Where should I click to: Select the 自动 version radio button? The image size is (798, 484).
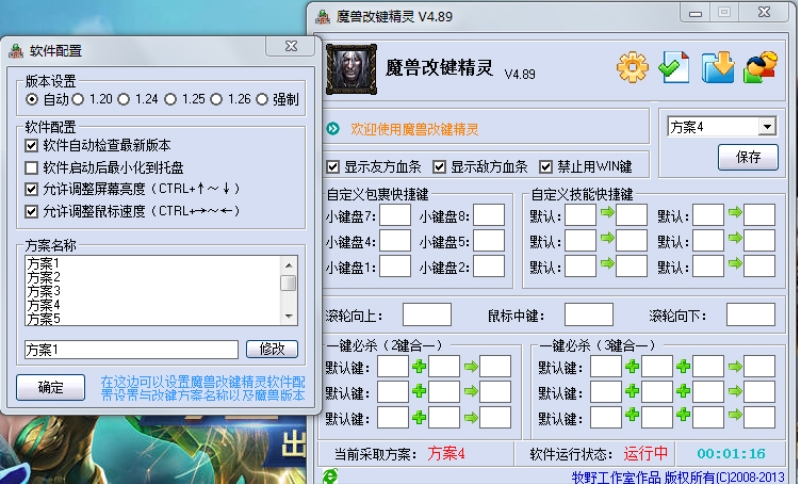[32, 99]
